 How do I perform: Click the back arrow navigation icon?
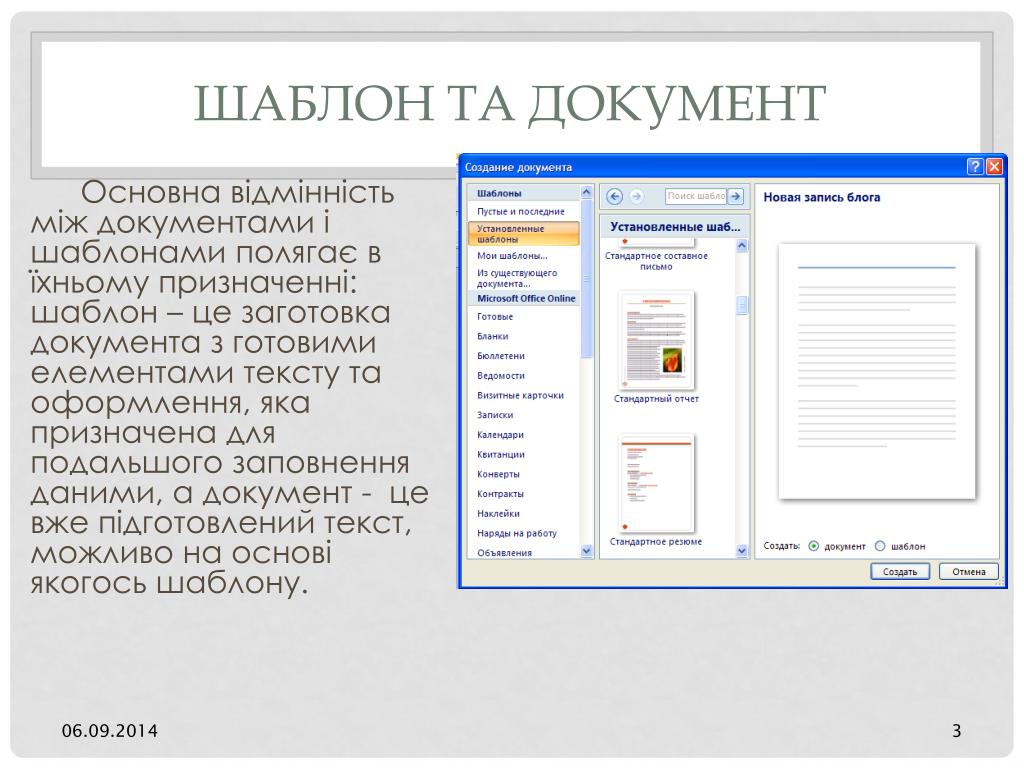coord(614,196)
